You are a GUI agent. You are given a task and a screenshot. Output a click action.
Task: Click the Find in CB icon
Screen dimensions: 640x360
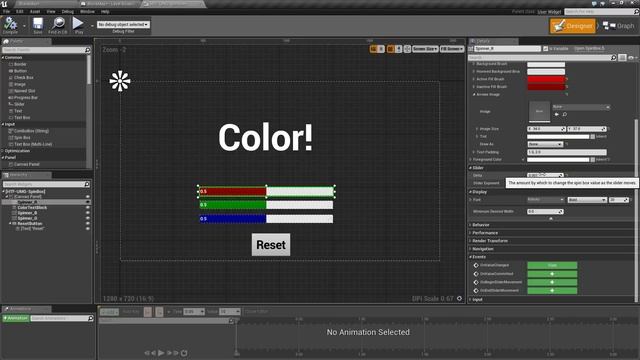click(x=58, y=25)
